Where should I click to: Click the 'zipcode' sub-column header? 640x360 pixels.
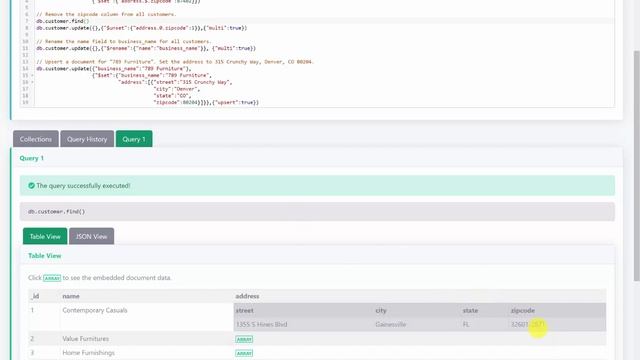[x=522, y=310]
